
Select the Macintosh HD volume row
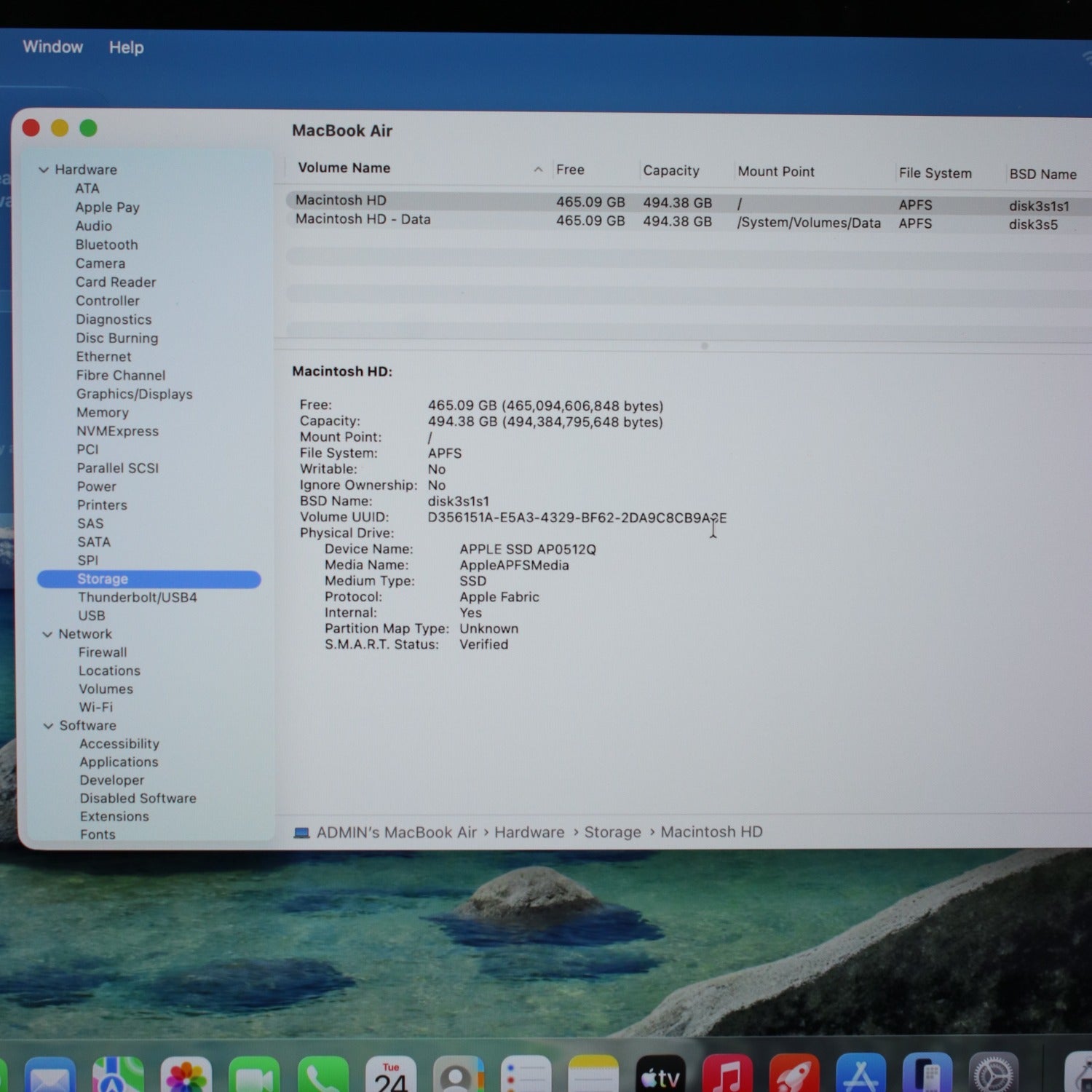tap(689, 202)
